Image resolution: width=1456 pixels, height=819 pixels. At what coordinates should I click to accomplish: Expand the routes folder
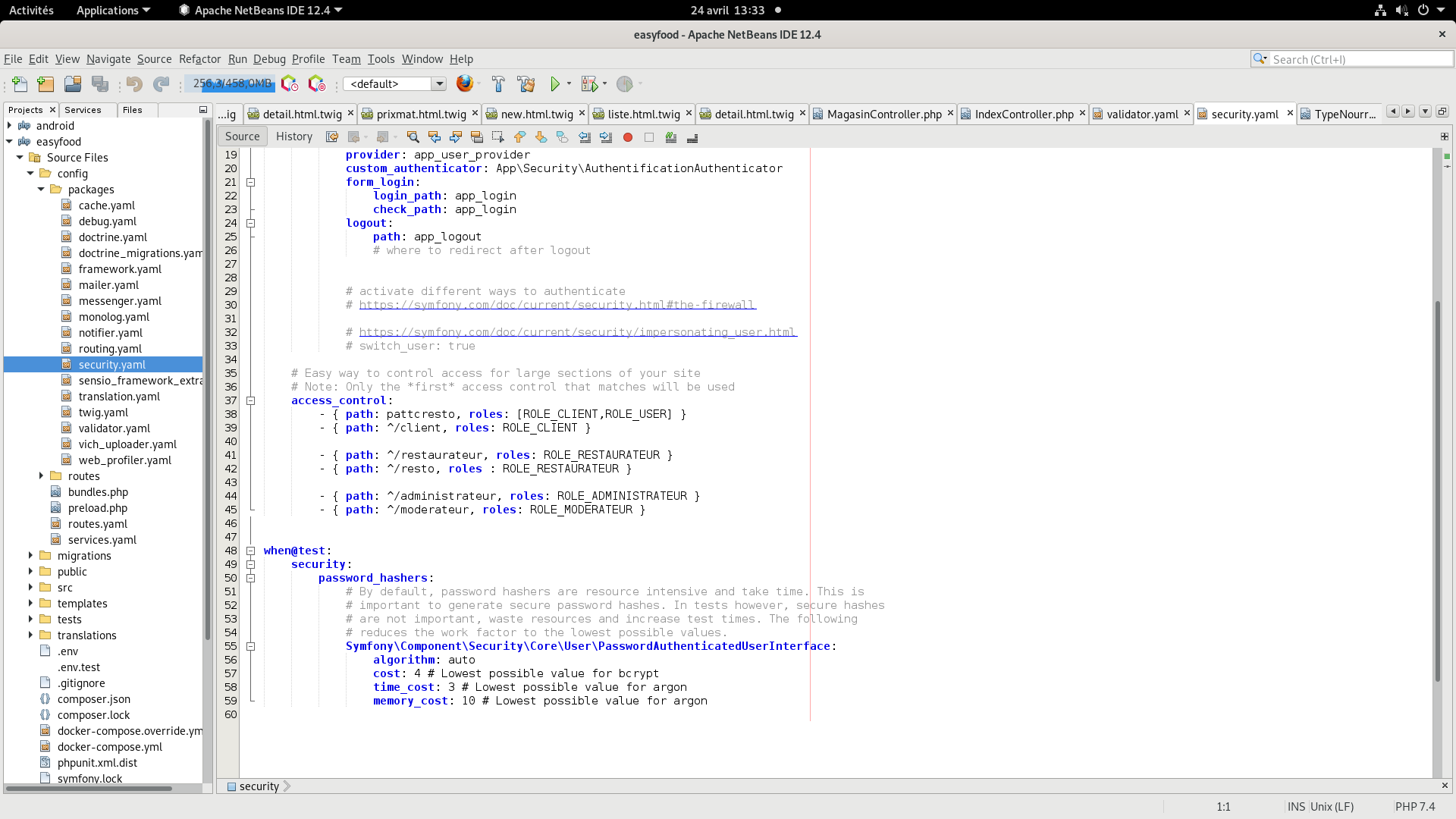coord(41,476)
